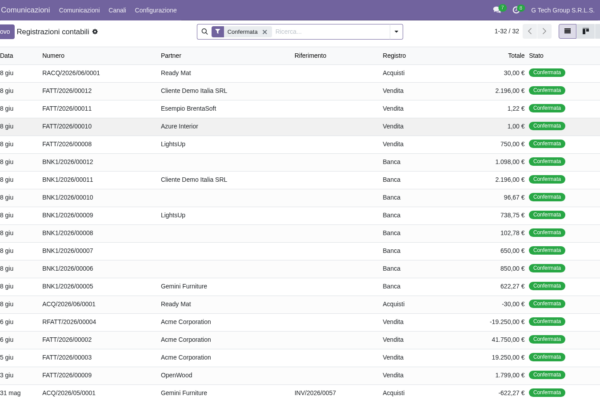This screenshot has height=400, width=600.
Task: Click the total 41.750,00 €
Action: point(508,340)
